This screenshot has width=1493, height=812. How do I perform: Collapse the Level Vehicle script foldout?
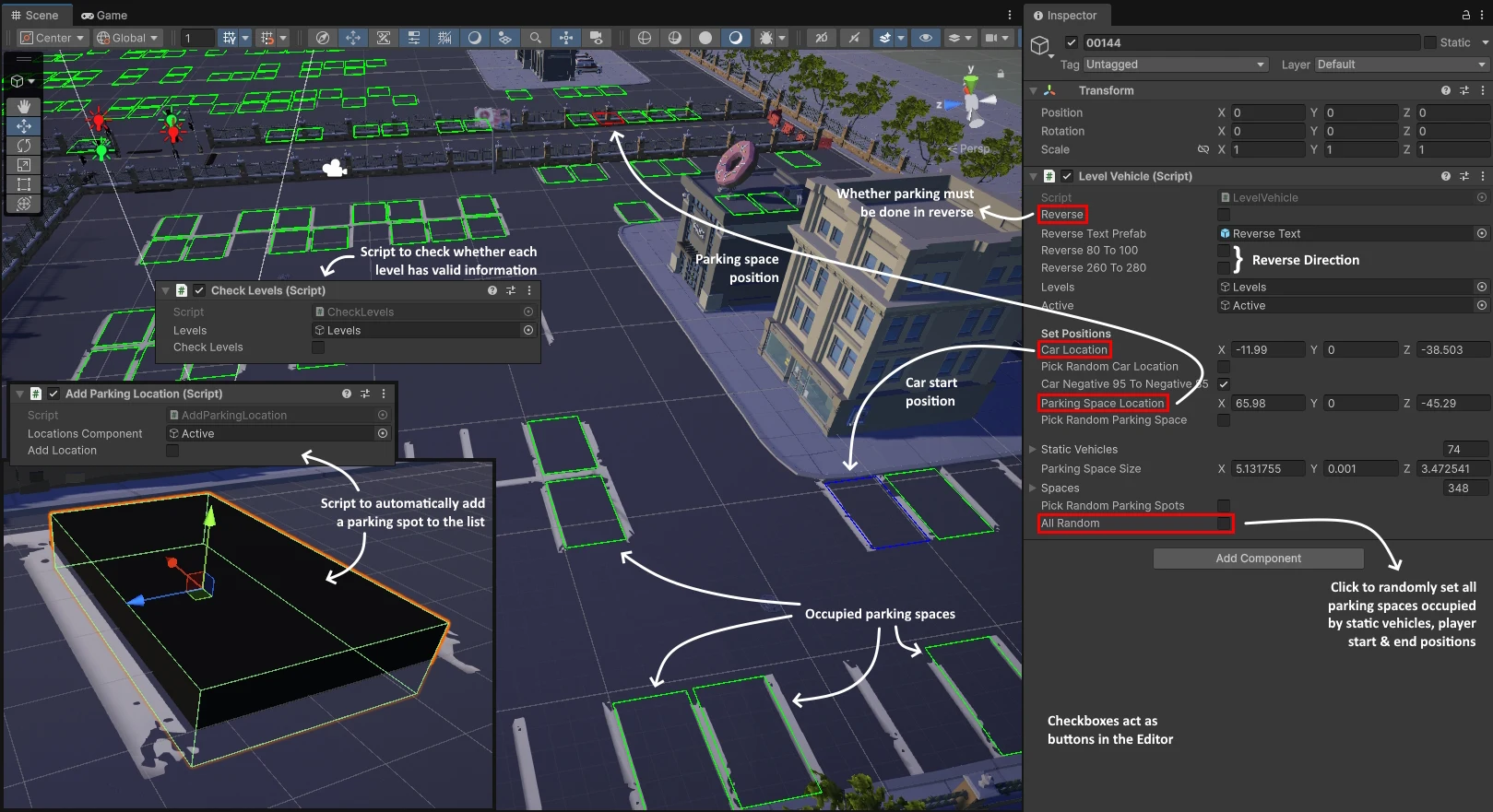pos(1034,176)
